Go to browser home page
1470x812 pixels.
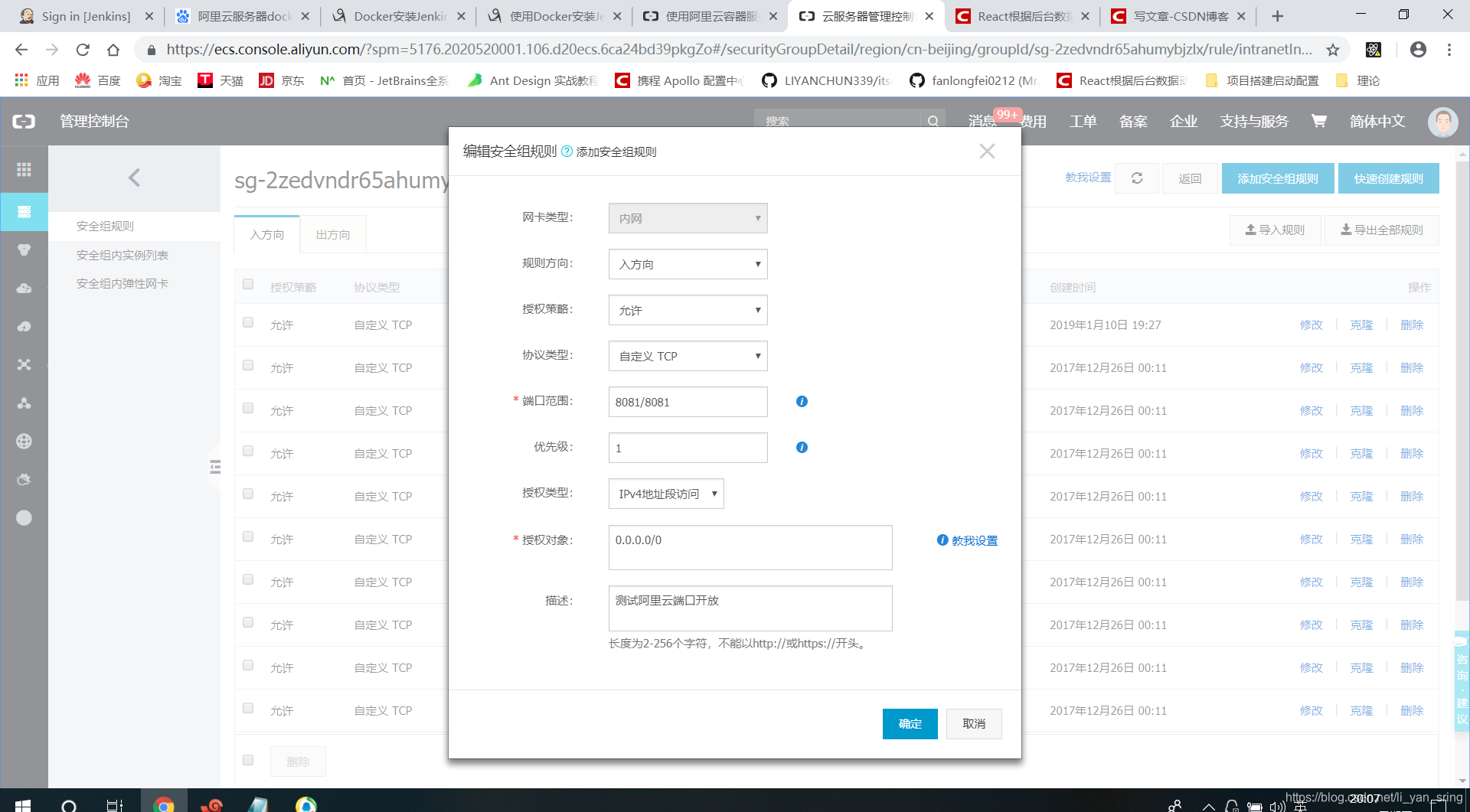coord(113,50)
